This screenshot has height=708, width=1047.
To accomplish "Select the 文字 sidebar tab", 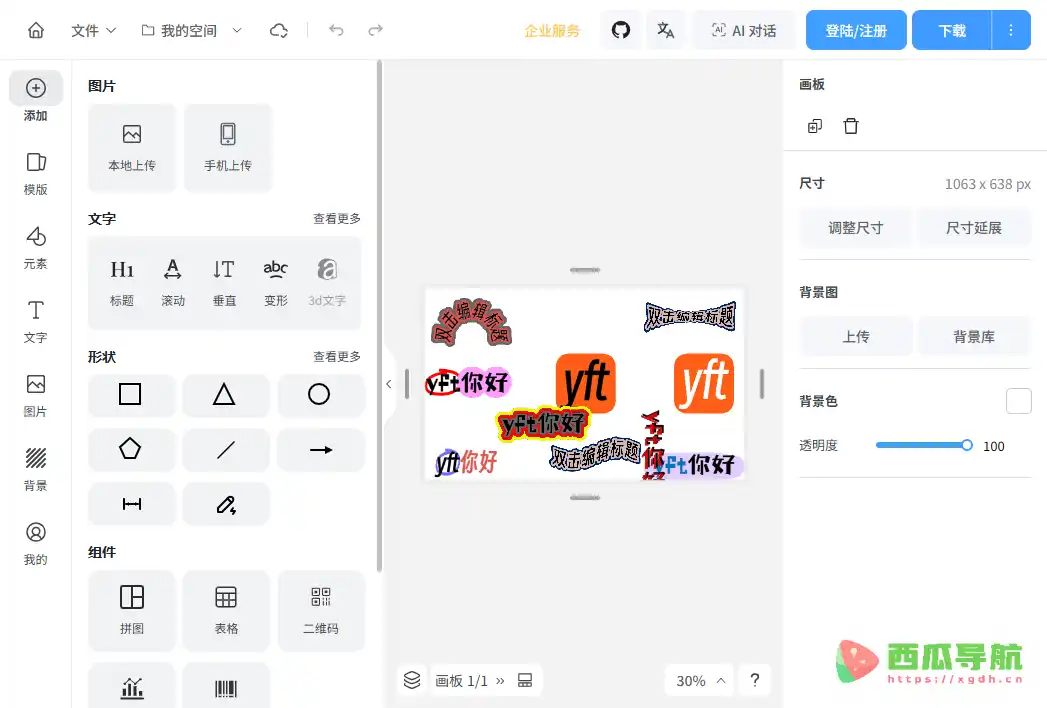I will 36,321.
